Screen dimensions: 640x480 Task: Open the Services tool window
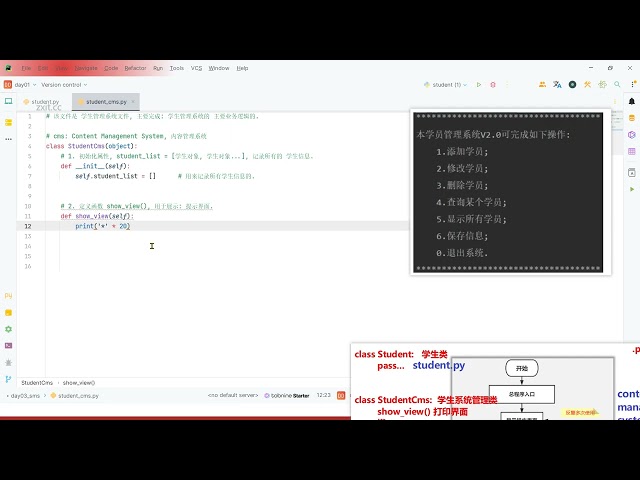(8, 329)
